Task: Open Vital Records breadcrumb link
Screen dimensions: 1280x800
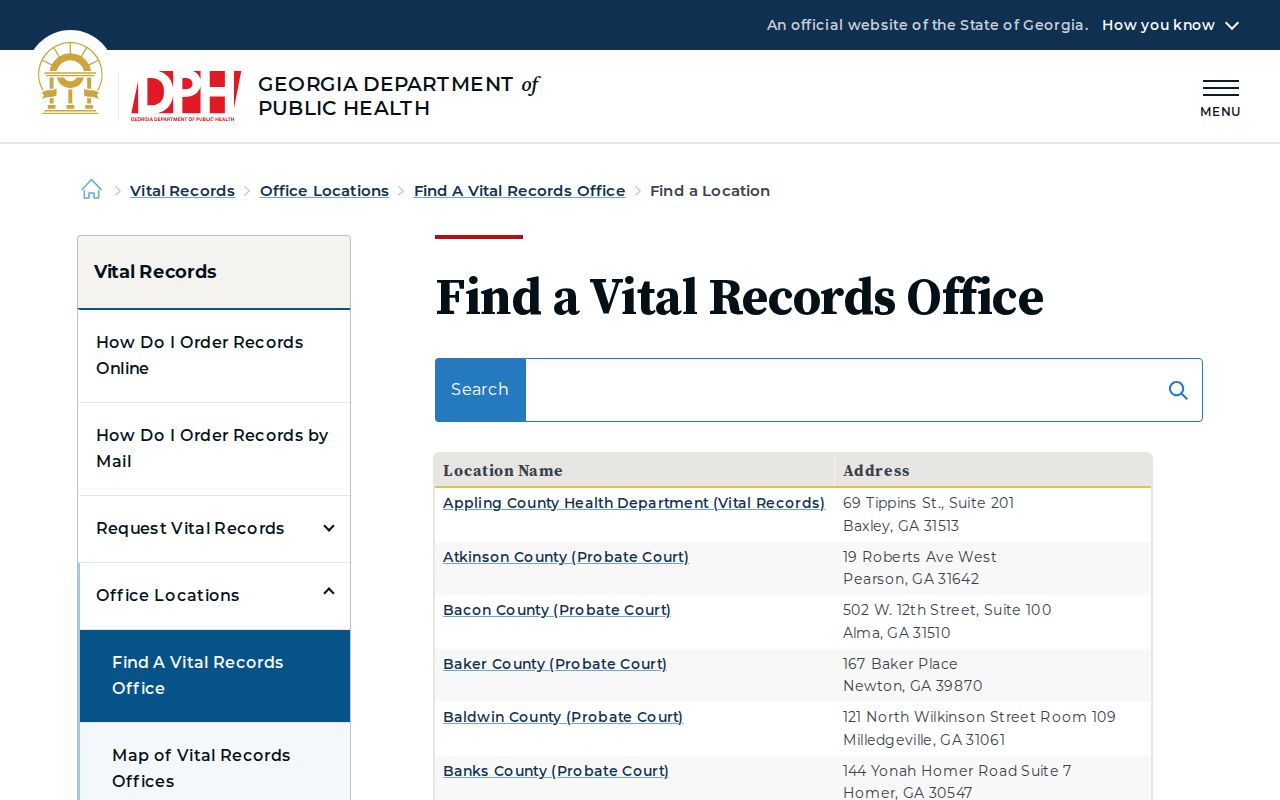Action: (182, 191)
